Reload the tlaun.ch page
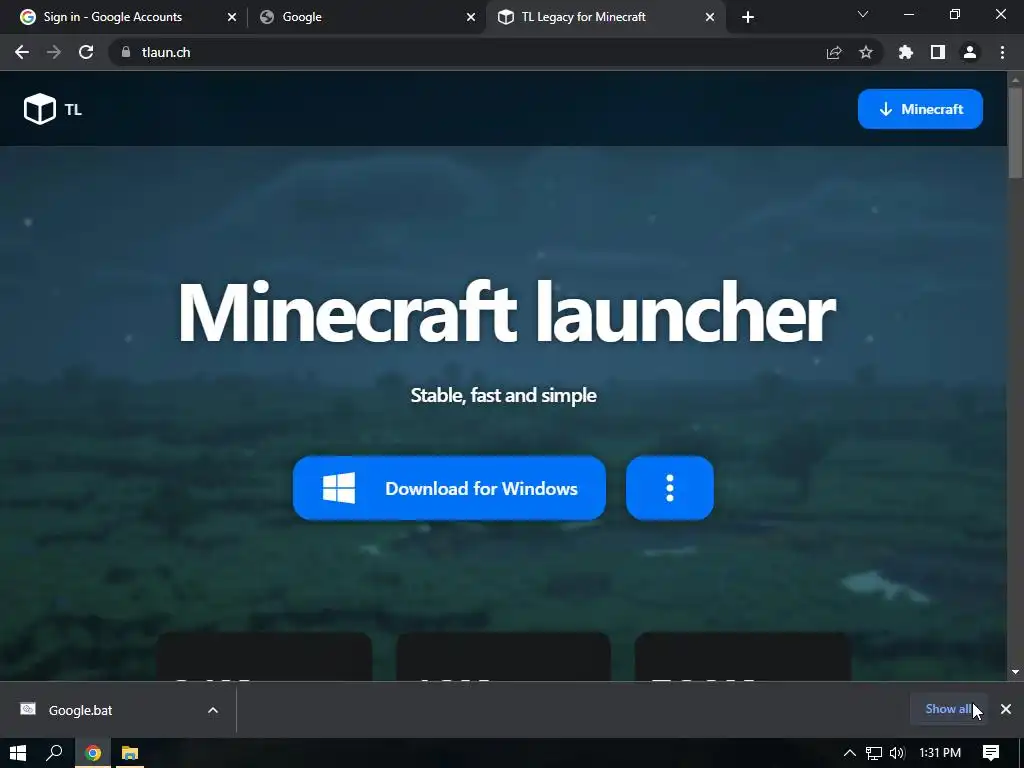The height and width of the screenshot is (768, 1024). point(86,52)
